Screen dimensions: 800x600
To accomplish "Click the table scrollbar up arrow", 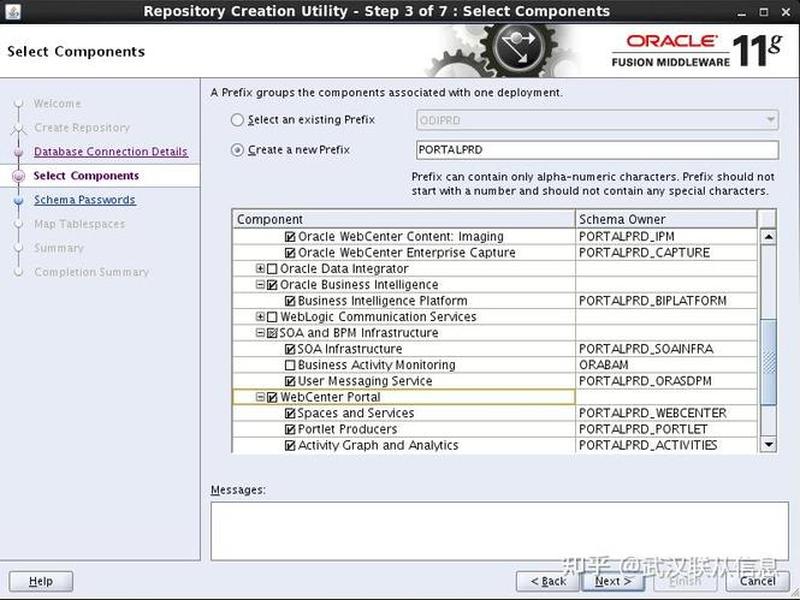I will [768, 237].
